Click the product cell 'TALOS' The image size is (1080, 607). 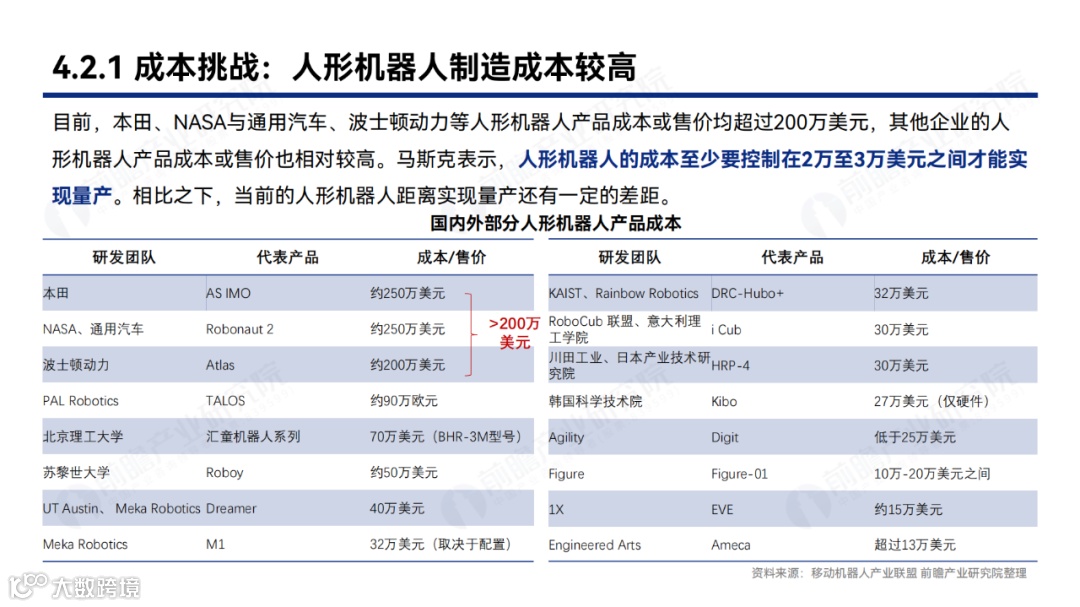coord(225,401)
